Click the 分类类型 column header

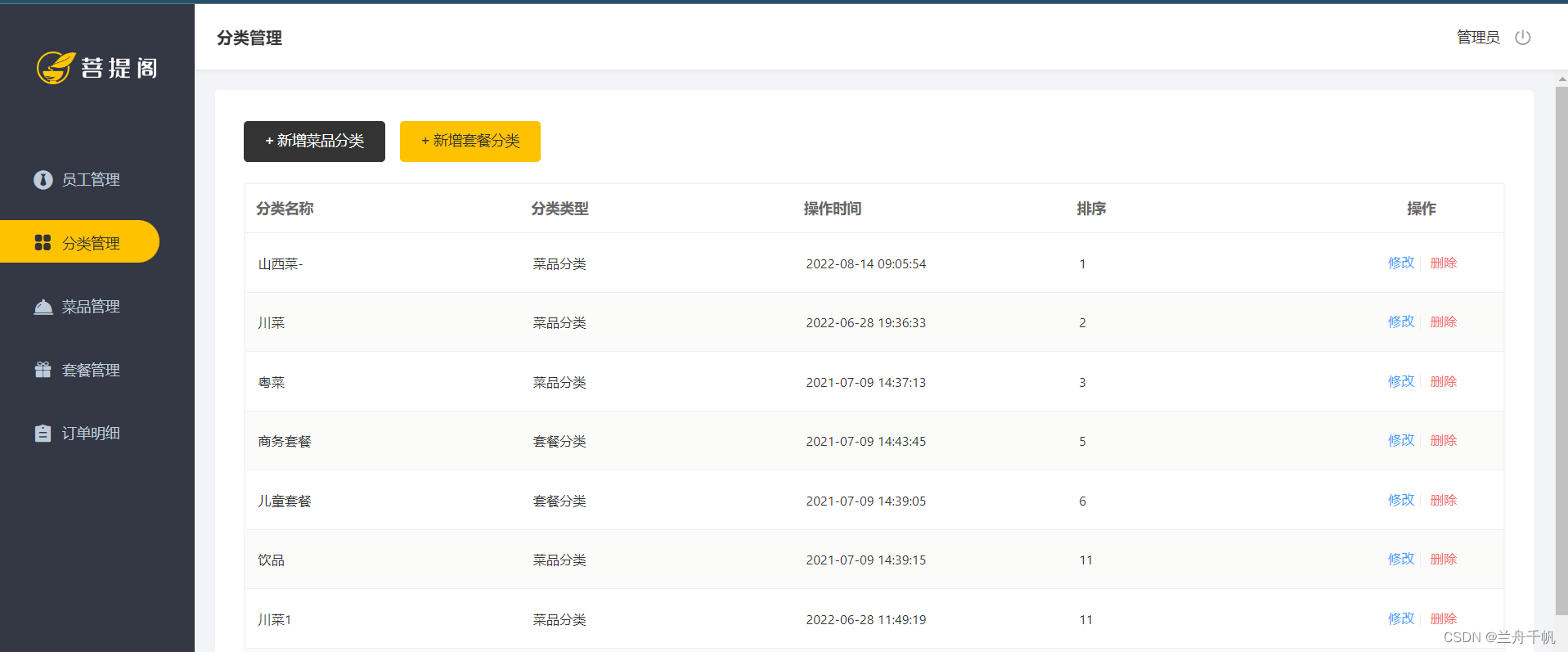pos(559,209)
